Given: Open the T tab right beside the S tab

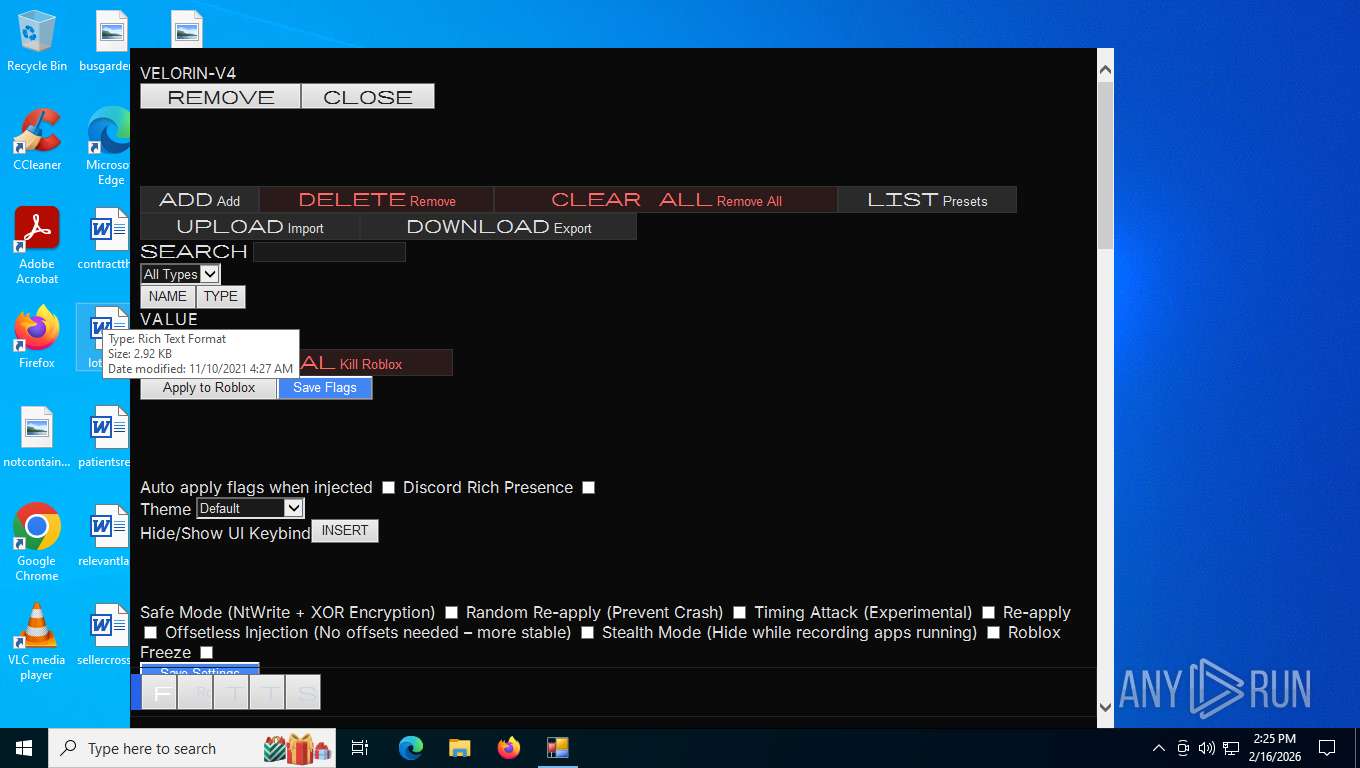Looking at the screenshot, I should 267,692.
